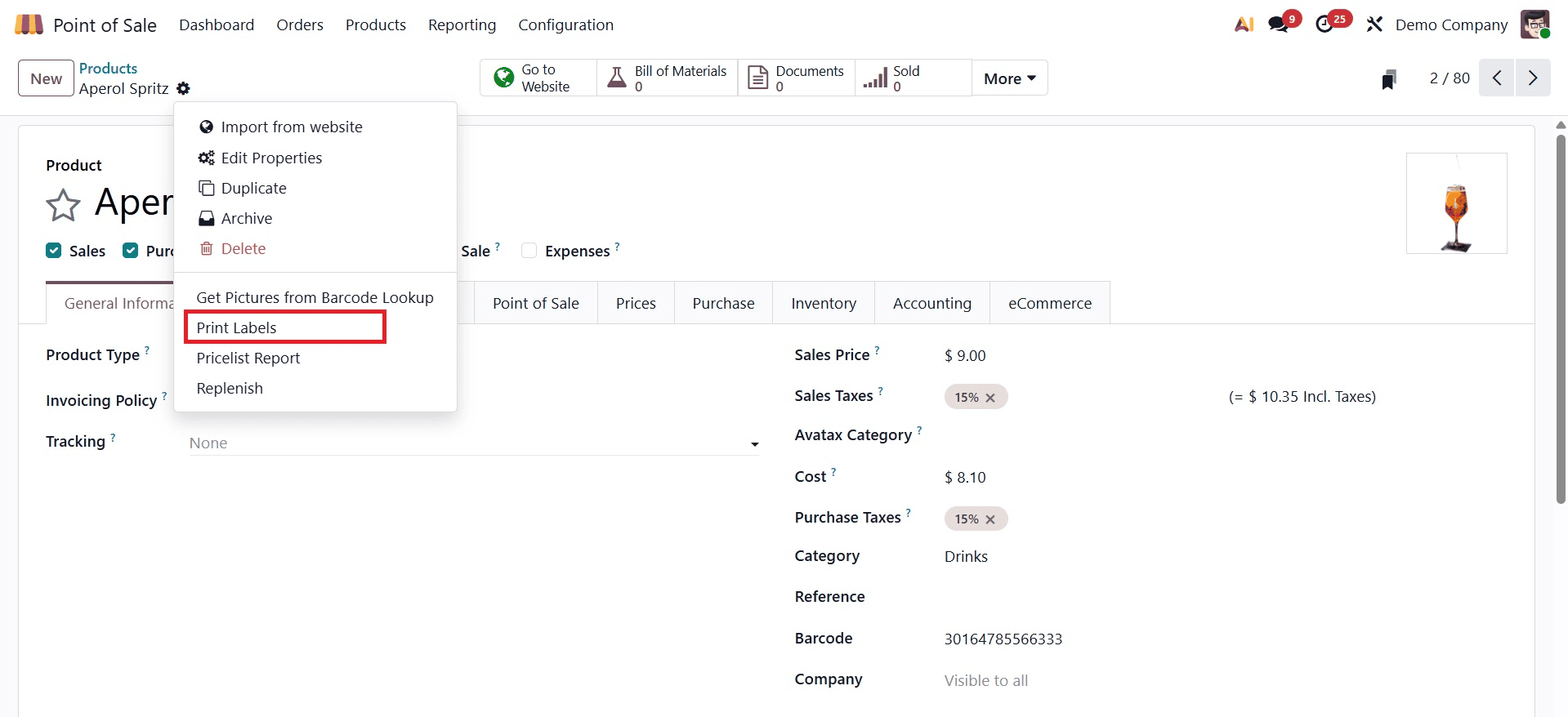Click the gear icon next to Aperol Spritz
1568x717 pixels.
[x=183, y=88]
